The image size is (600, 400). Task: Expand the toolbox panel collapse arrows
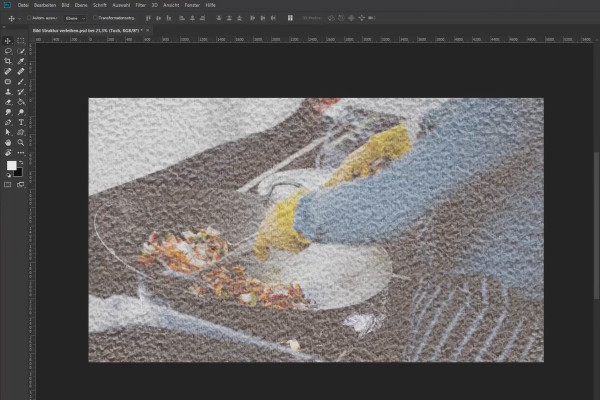[x=4, y=27]
